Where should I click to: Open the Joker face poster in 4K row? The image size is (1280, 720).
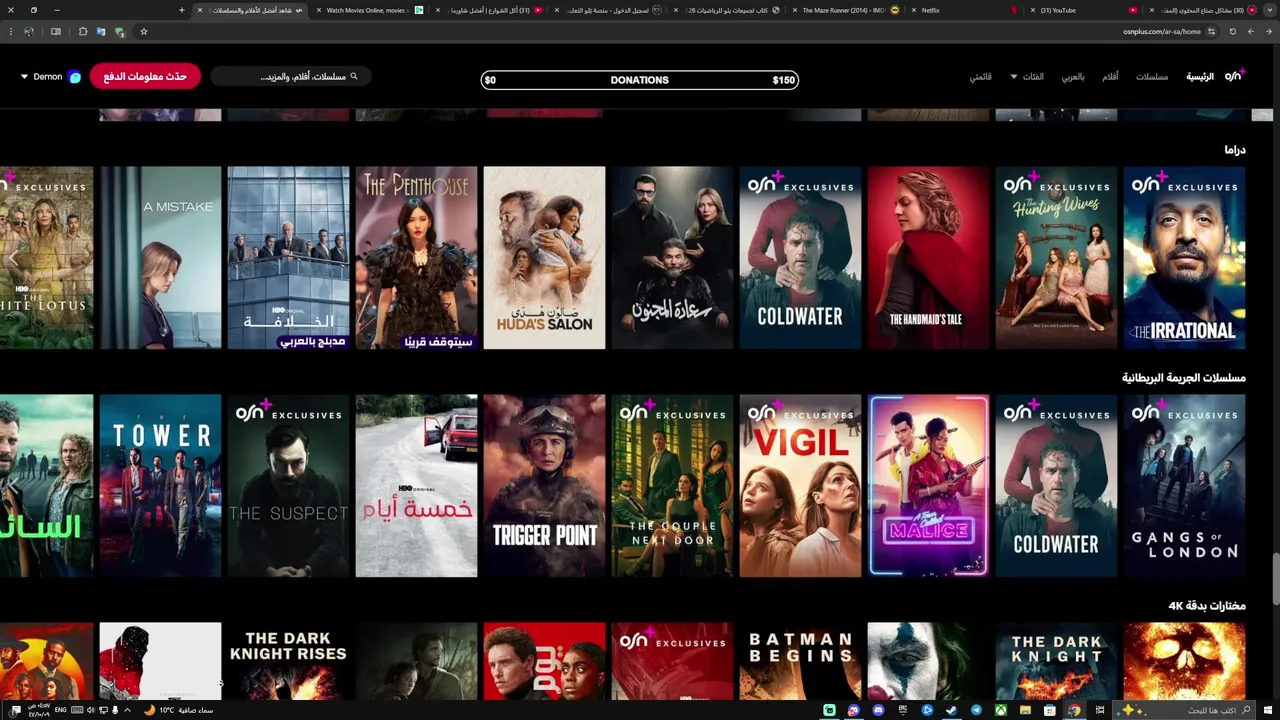(928, 661)
